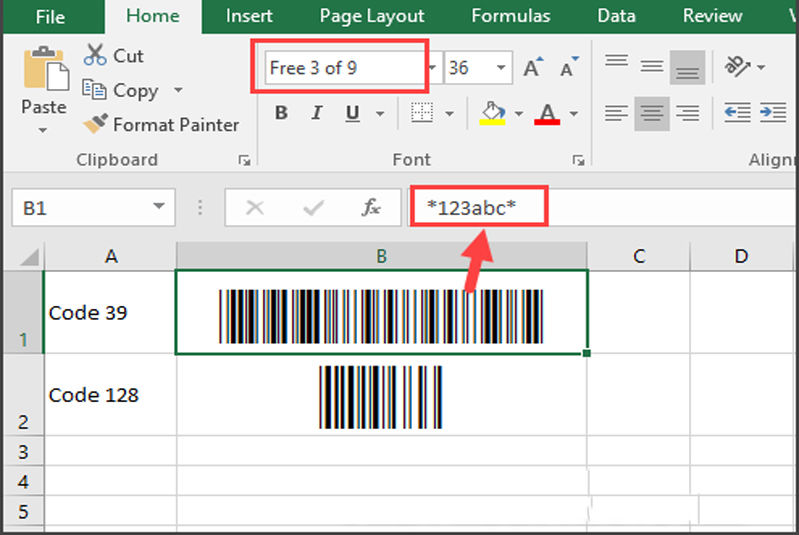Image resolution: width=799 pixels, height=535 pixels.
Task: Click the font size 36 field
Action: pos(467,68)
